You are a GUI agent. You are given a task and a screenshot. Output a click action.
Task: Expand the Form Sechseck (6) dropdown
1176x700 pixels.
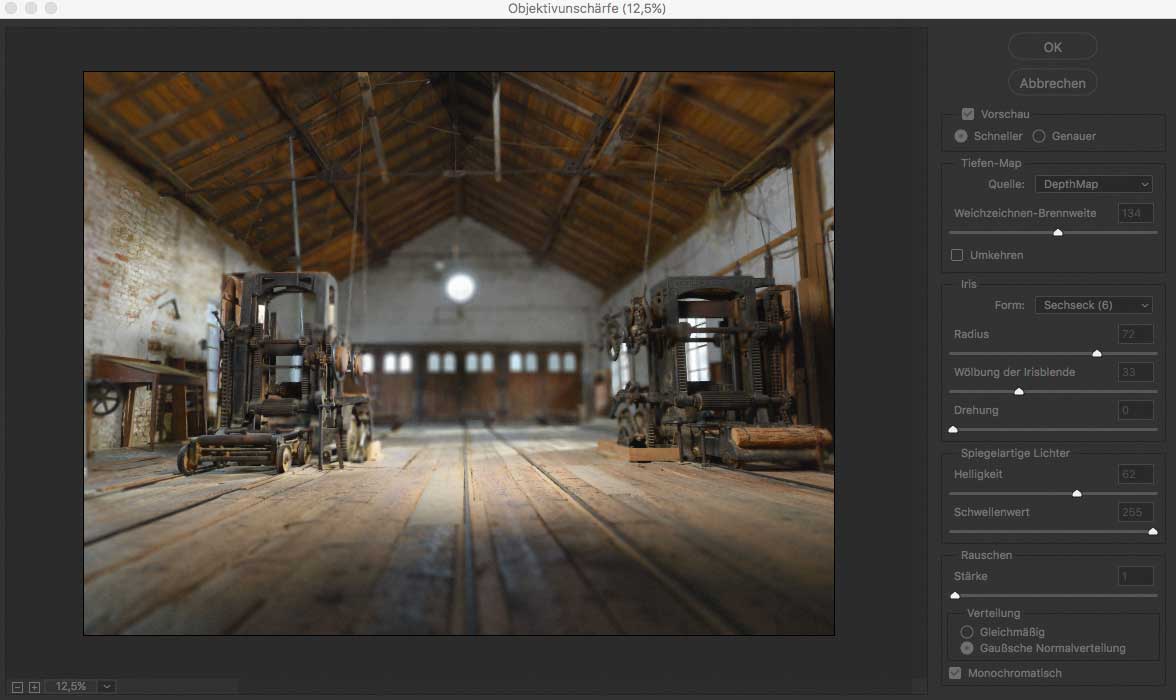click(1093, 305)
